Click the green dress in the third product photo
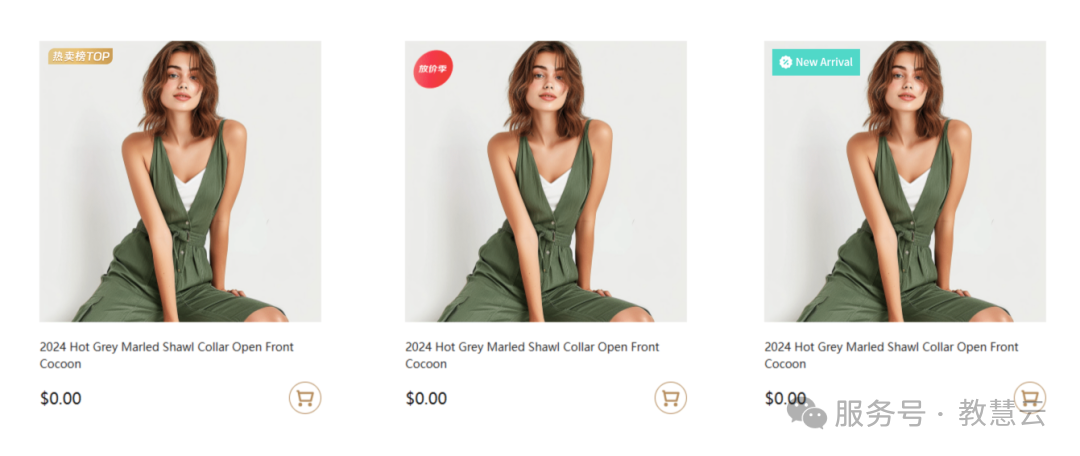The image size is (1080, 456). 905,260
